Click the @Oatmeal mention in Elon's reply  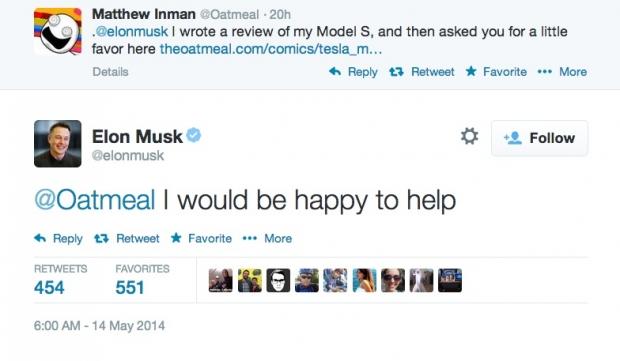pos(95,200)
